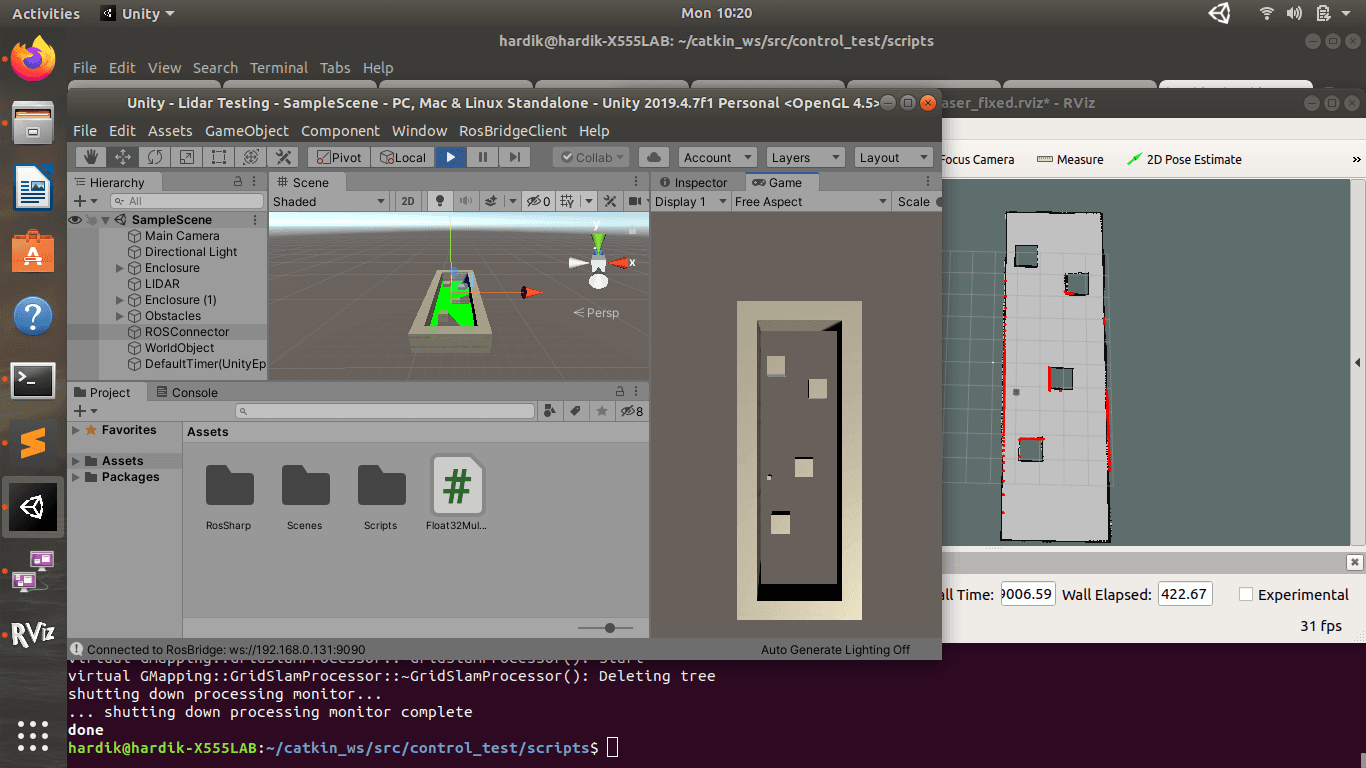1366x768 pixels.
Task: Open Firefox from the dock
Action: tap(33, 59)
